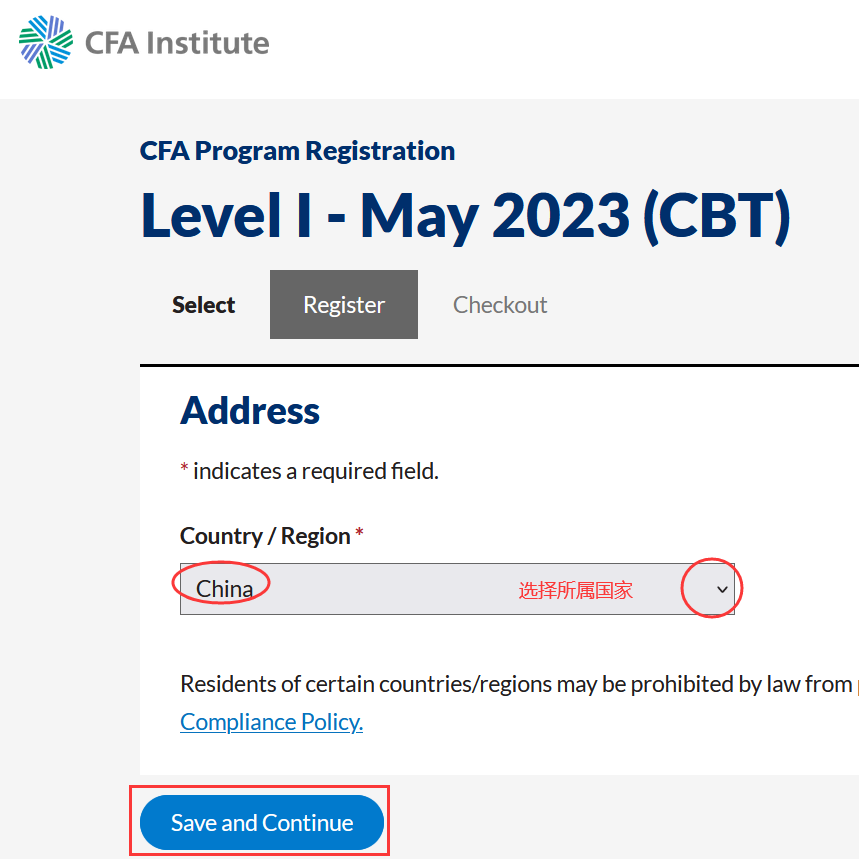This screenshot has height=859, width=859.
Task: Click the red asterisk beside Country / Region
Action: coord(359,532)
